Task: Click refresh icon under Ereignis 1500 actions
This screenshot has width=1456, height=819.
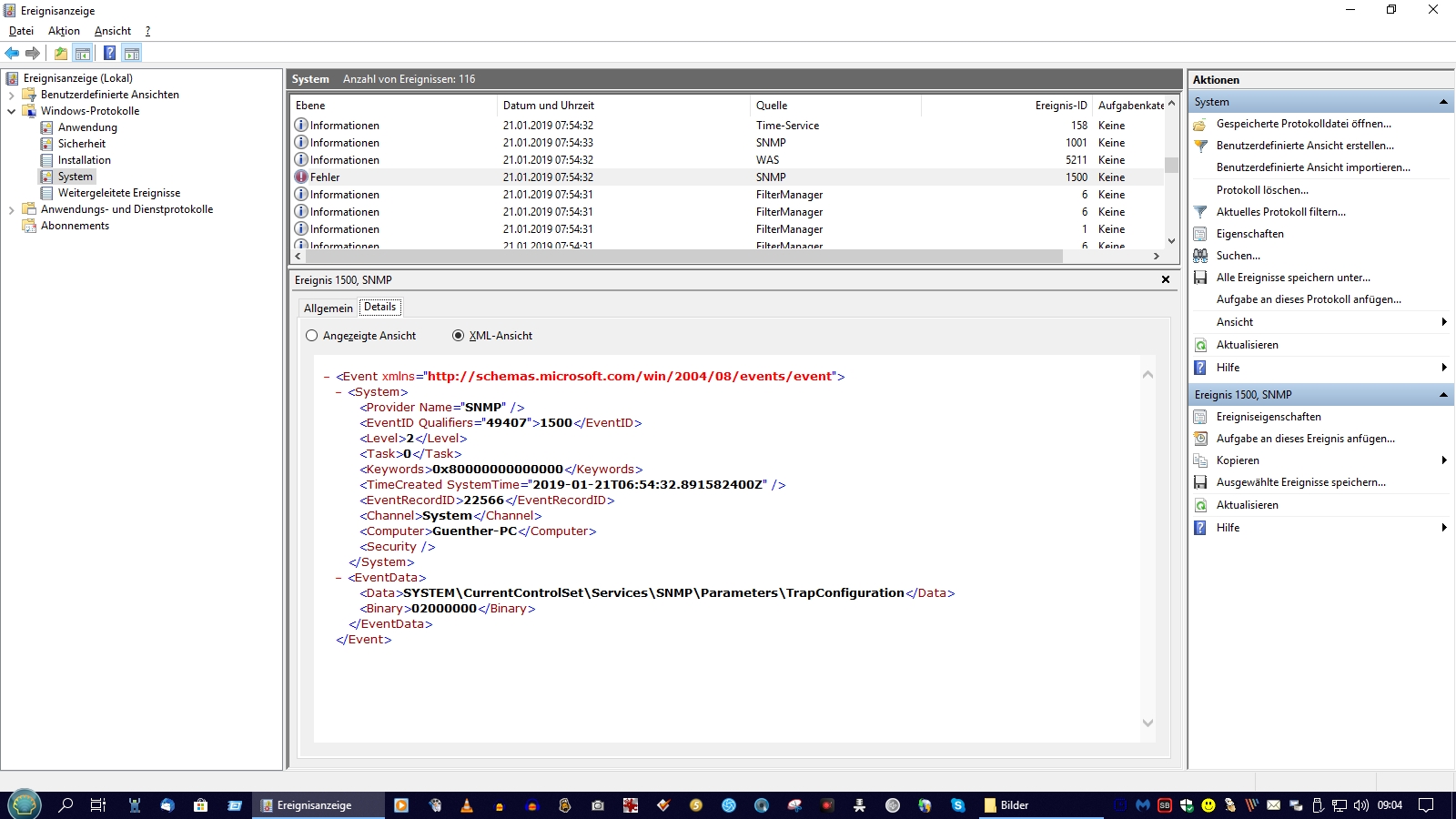Action: click(x=1200, y=505)
